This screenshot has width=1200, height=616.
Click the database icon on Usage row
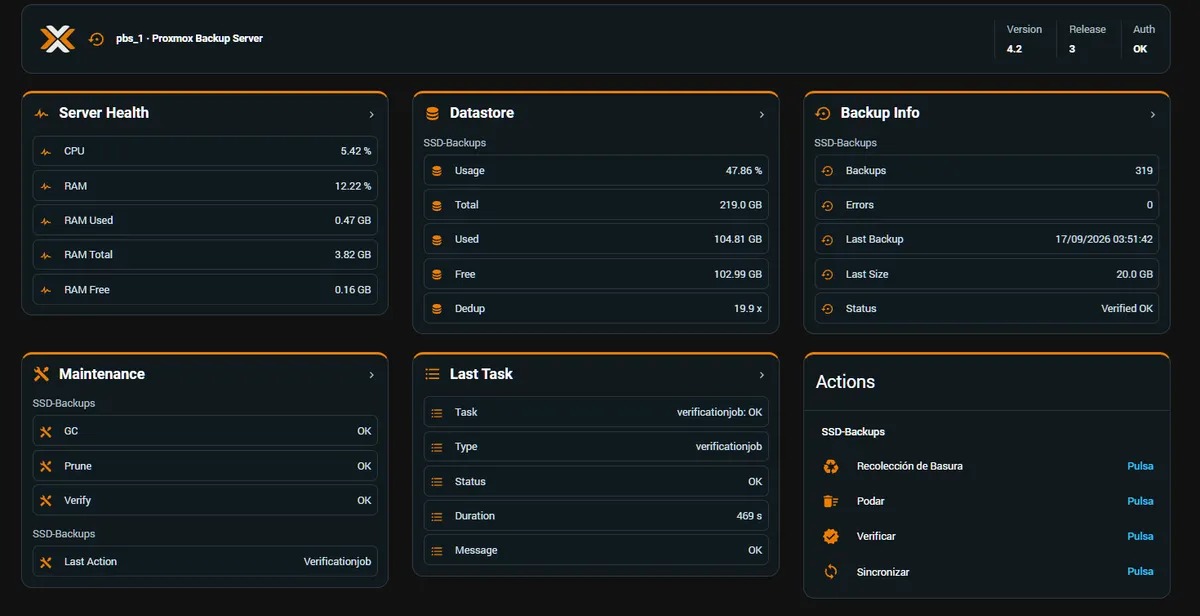pyautogui.click(x=436, y=171)
